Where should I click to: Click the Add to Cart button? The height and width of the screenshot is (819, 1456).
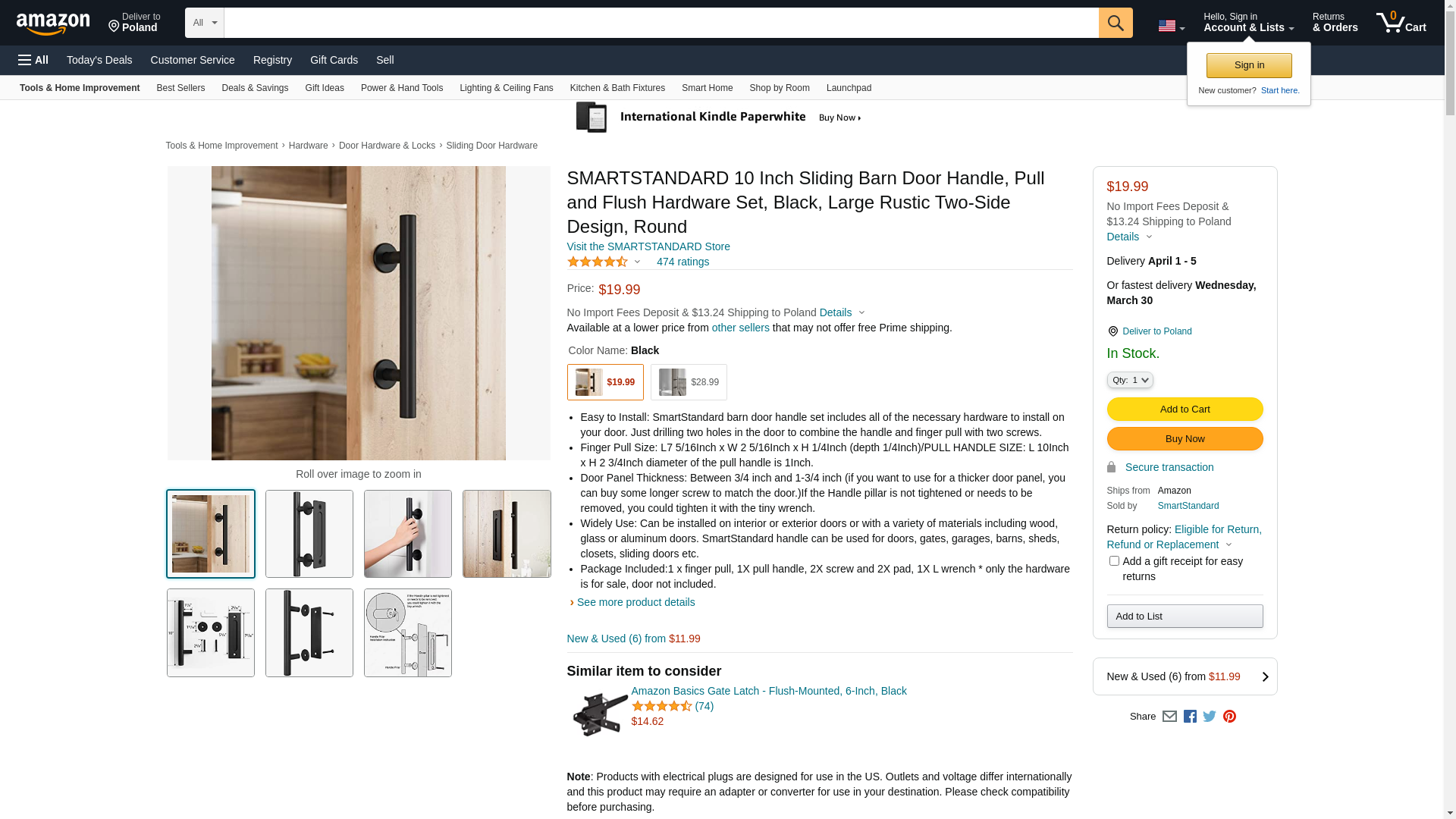1185,409
